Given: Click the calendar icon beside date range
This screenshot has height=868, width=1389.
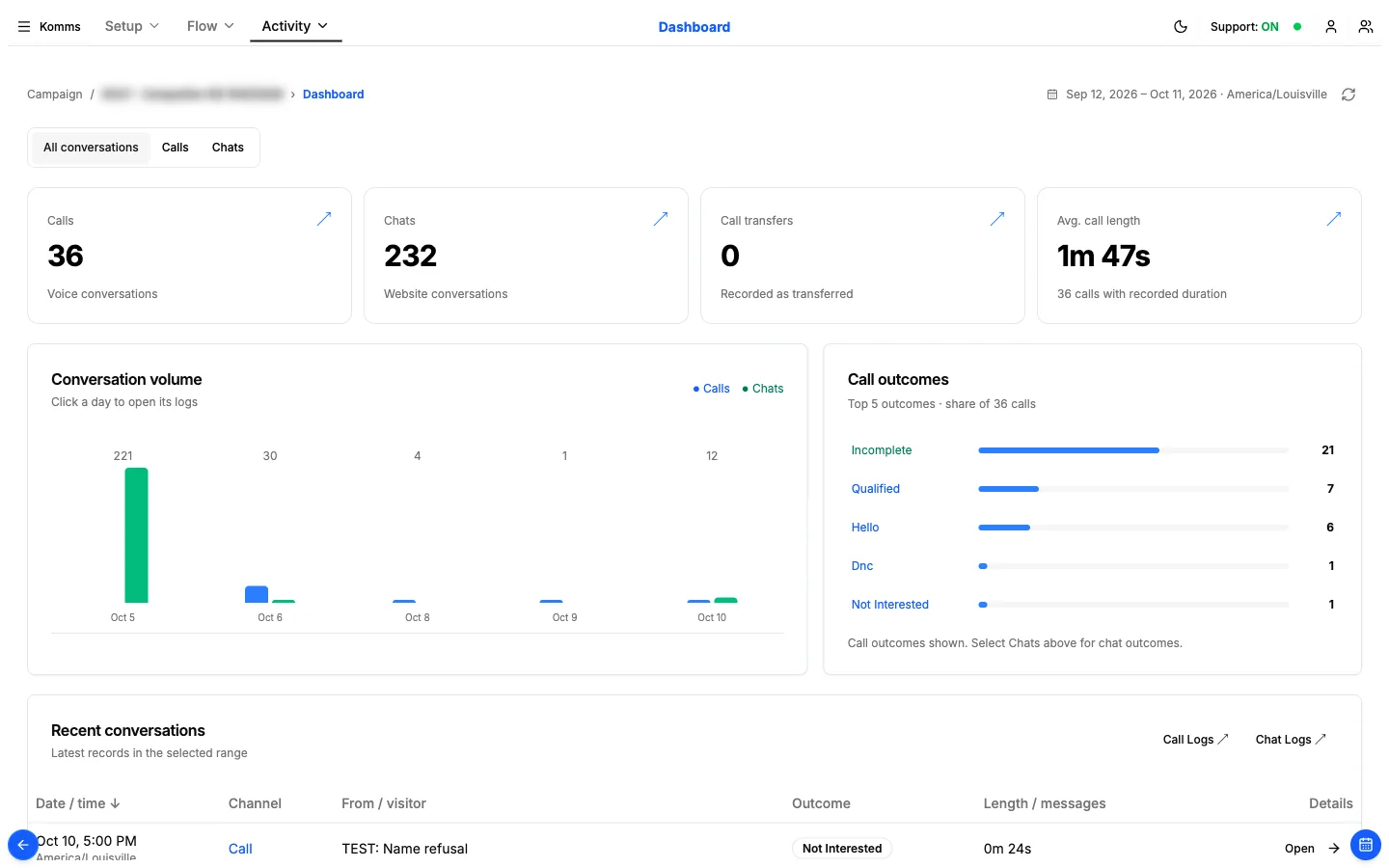Looking at the screenshot, I should pos(1052,95).
